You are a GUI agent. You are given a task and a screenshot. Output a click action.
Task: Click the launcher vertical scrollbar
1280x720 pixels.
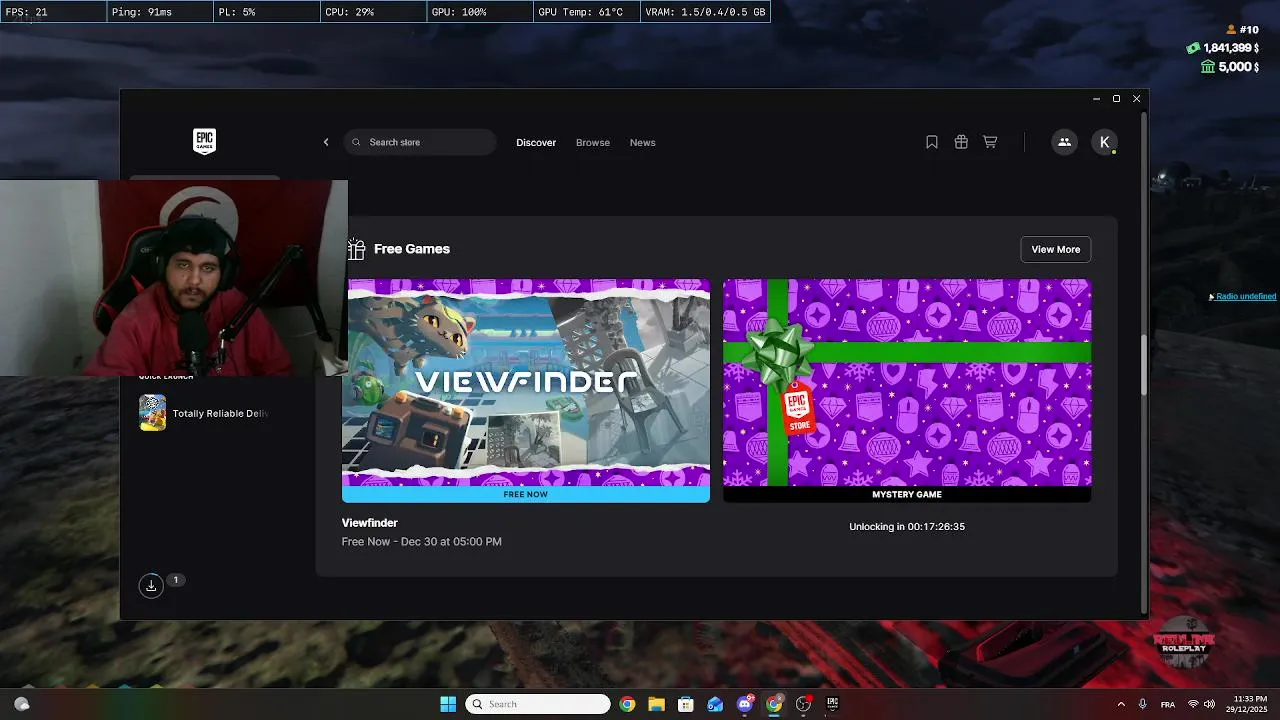tap(1144, 365)
